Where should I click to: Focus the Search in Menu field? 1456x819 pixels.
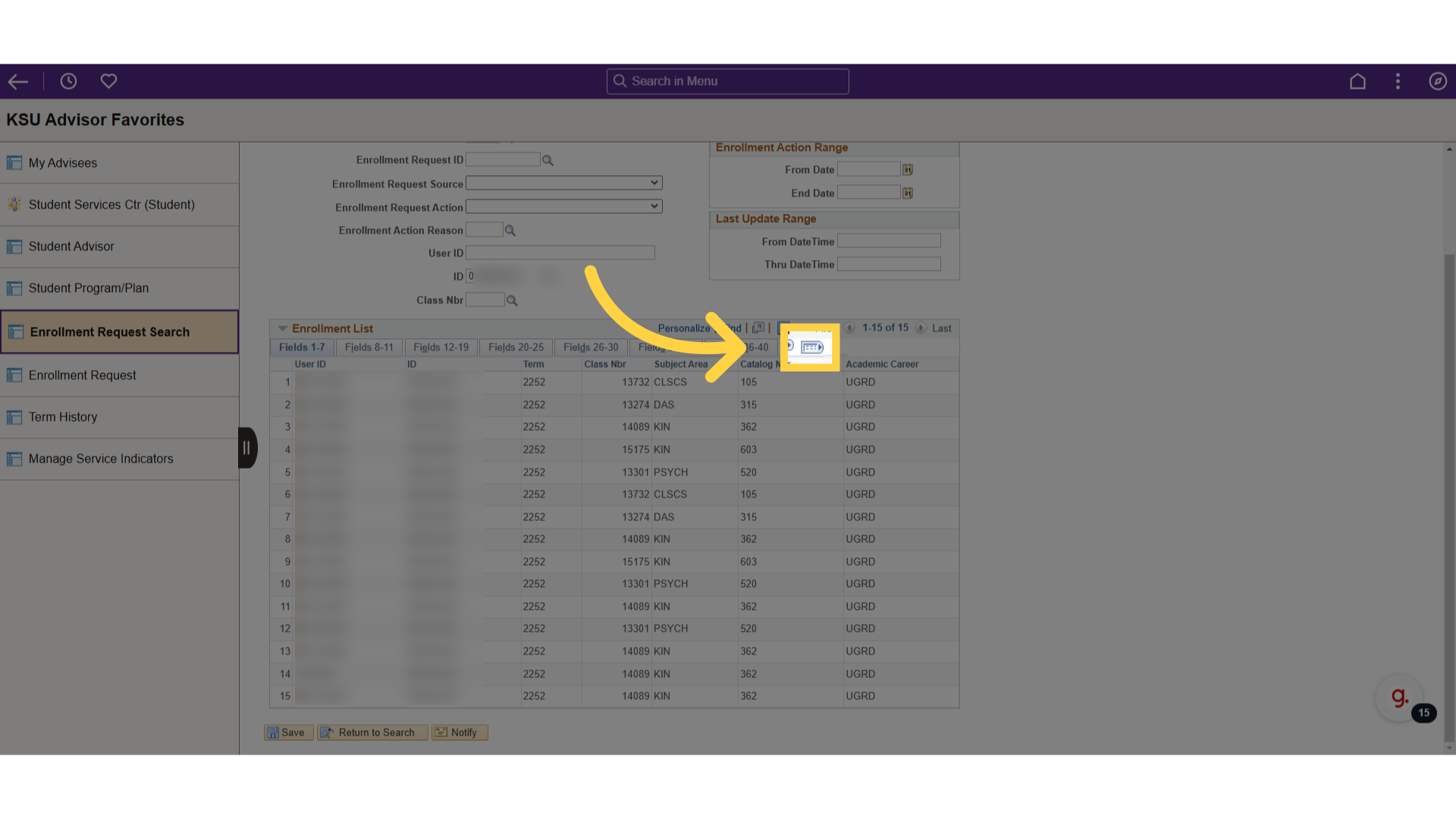coord(728,81)
